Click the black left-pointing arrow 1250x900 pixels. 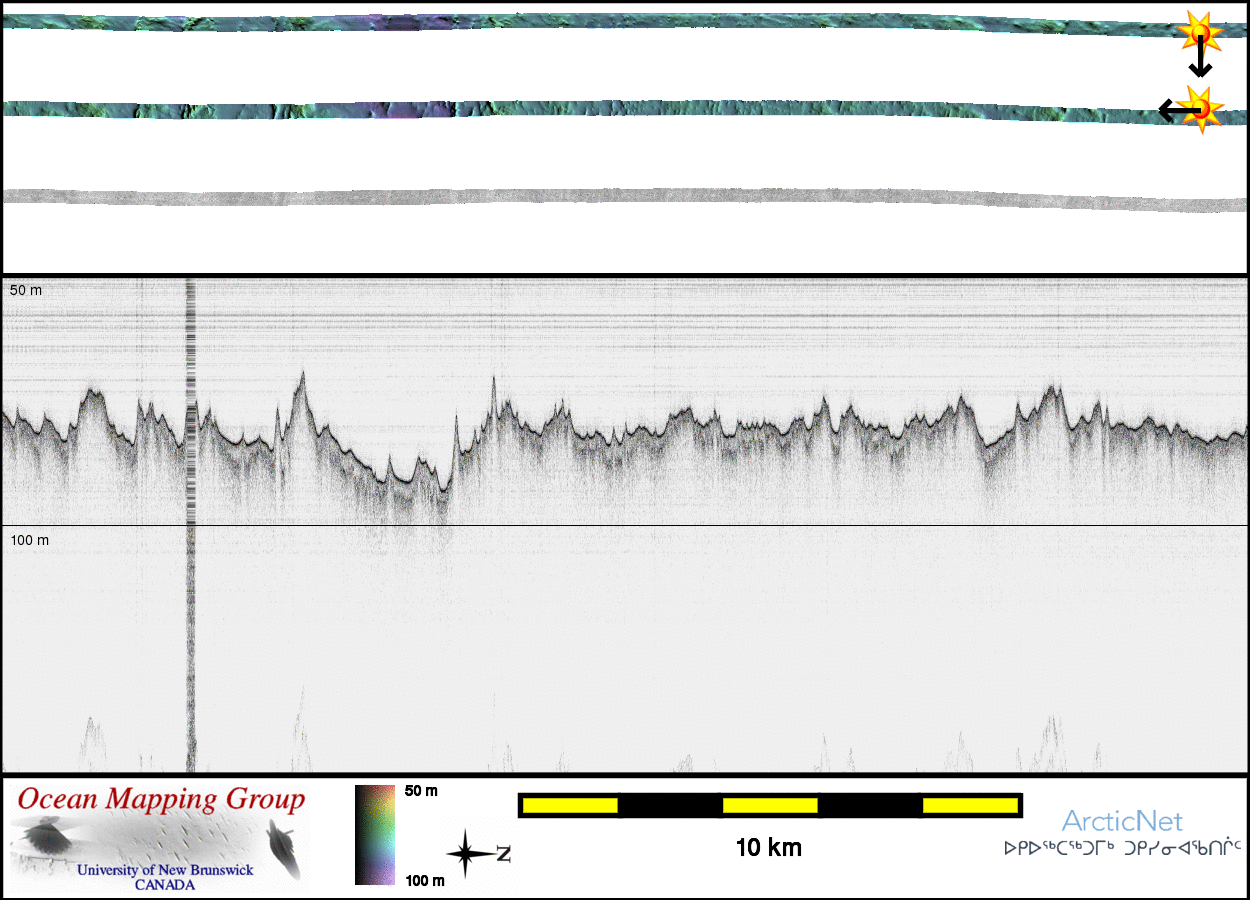pos(1169,109)
